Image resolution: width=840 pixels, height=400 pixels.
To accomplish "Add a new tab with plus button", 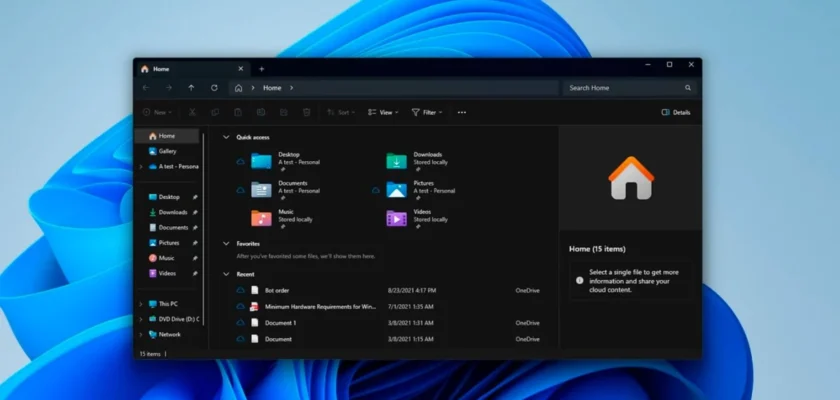I will point(262,69).
